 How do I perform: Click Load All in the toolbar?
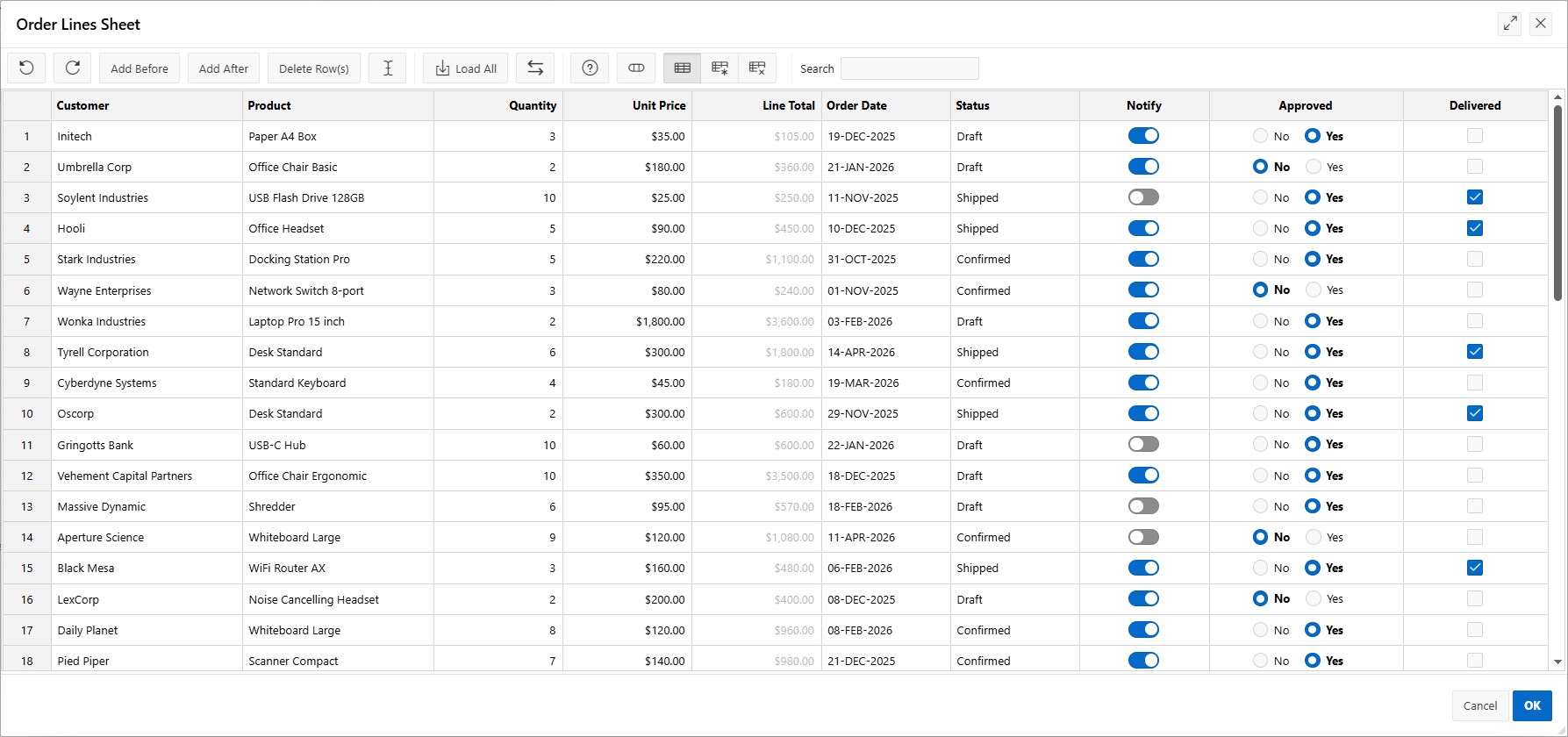pos(466,68)
